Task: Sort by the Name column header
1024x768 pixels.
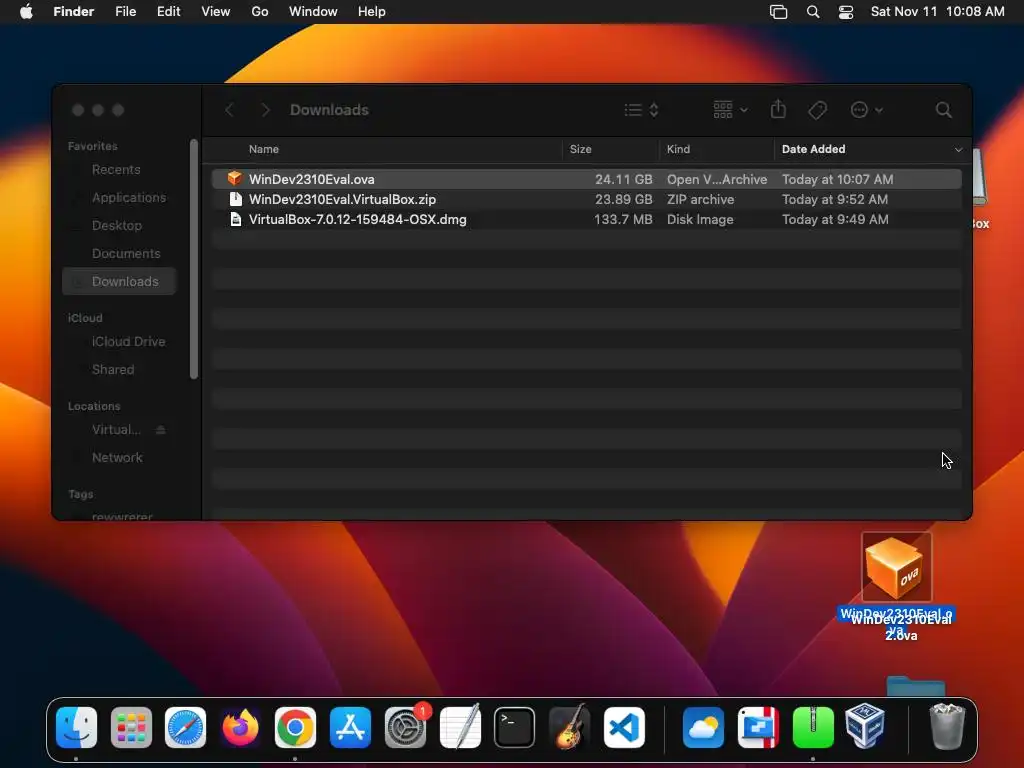Action: click(264, 149)
